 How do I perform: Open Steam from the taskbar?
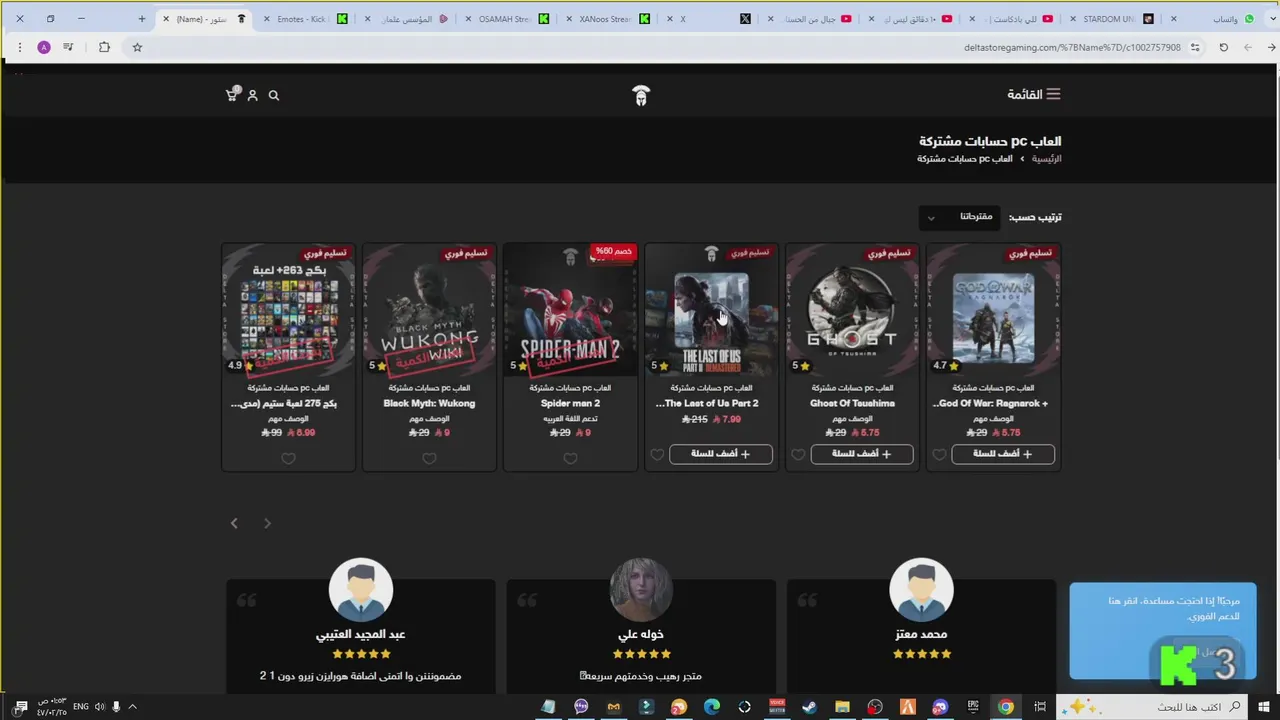809,707
